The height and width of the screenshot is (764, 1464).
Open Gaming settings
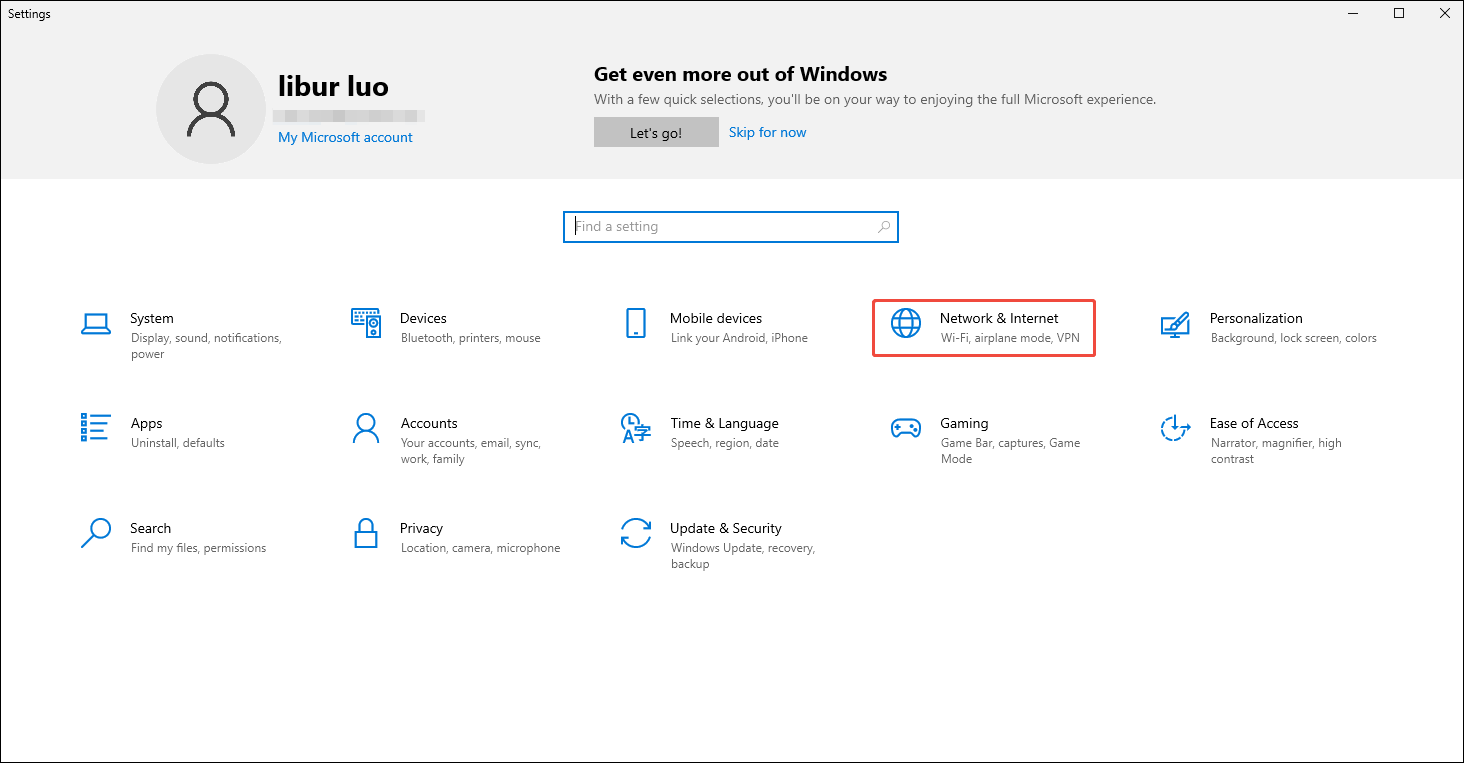coord(964,423)
